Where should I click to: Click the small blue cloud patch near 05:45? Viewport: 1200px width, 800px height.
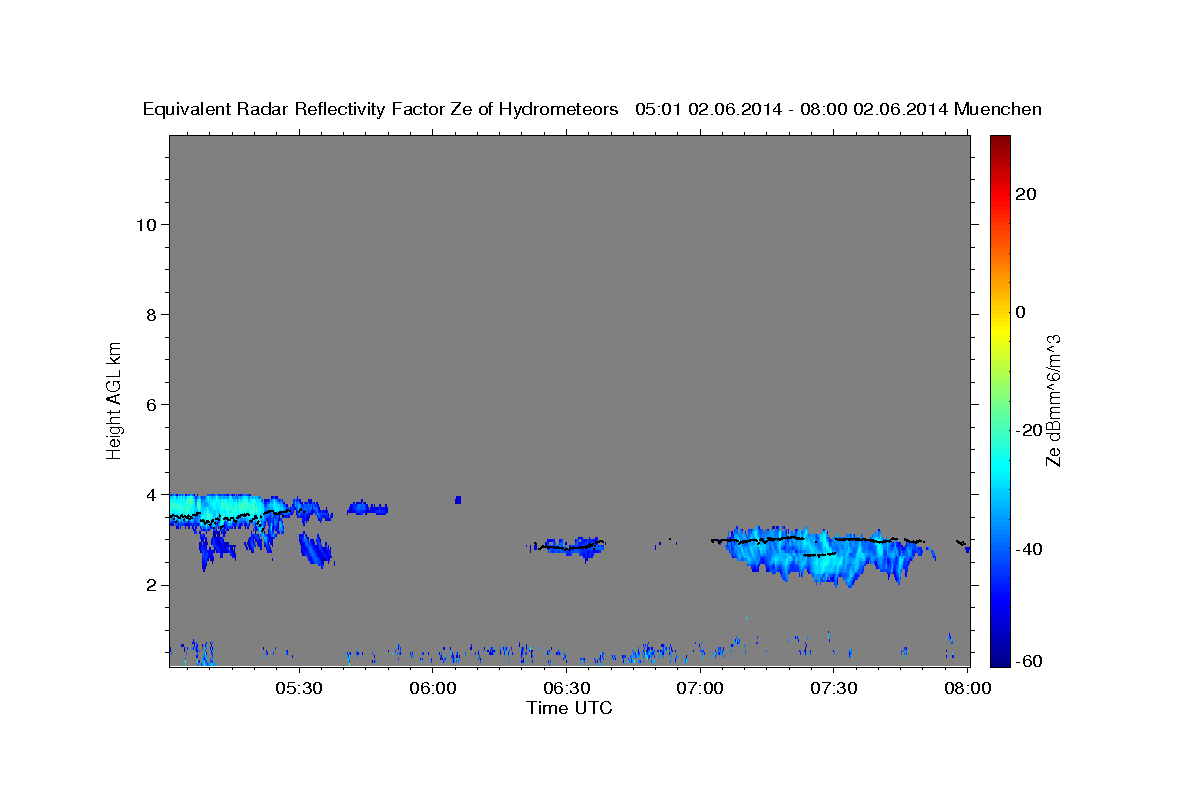tap(367, 508)
